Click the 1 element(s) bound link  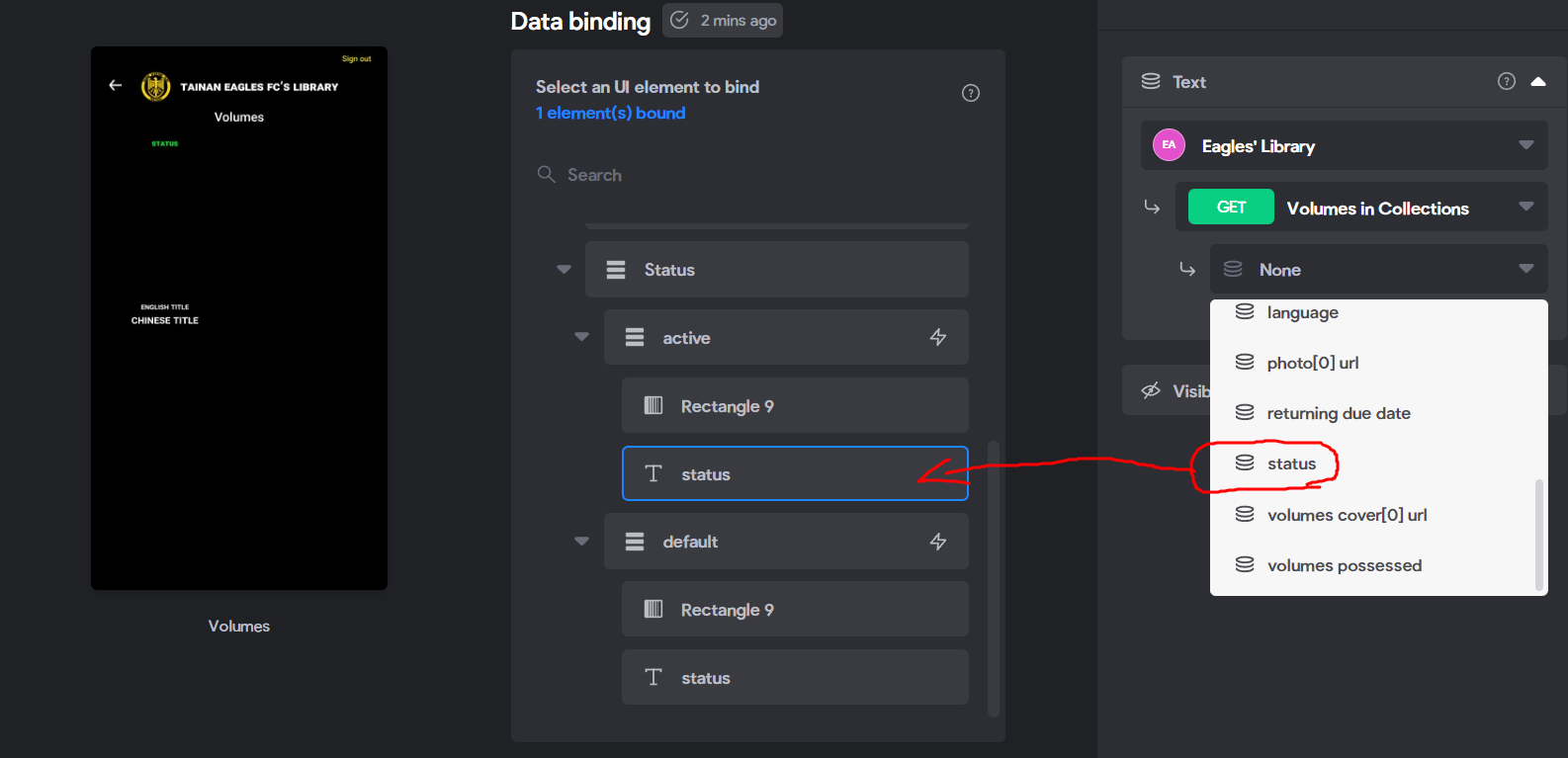(610, 113)
